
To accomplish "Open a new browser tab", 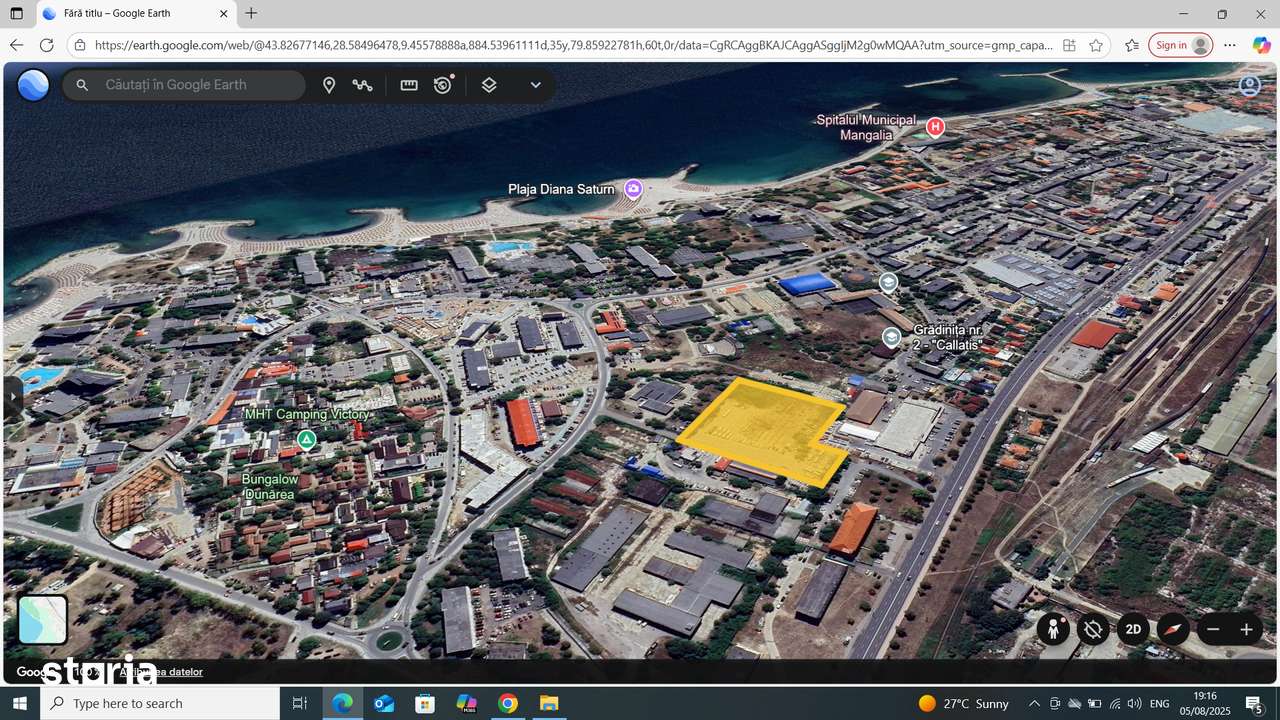I will (x=250, y=13).
